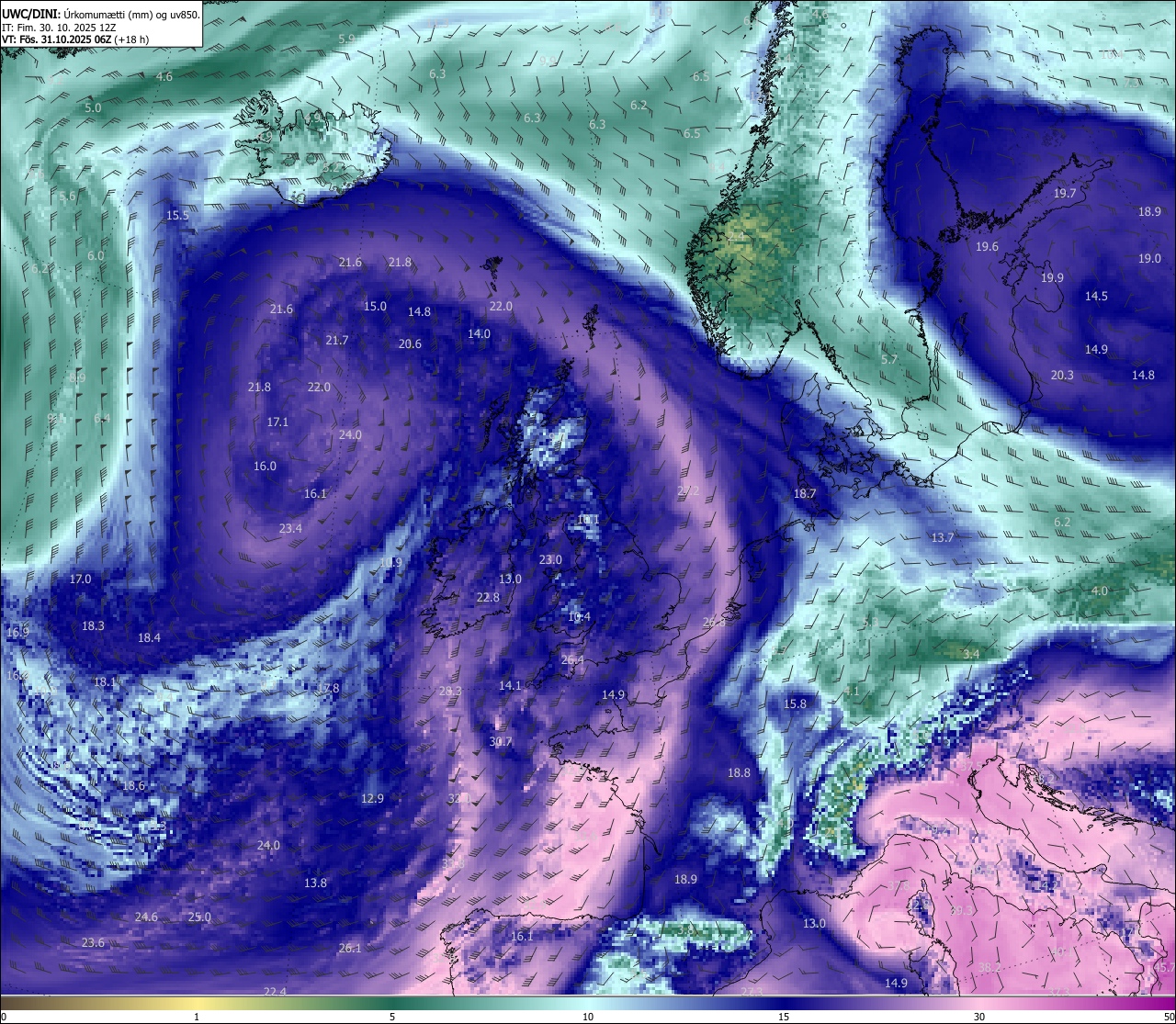Click the map value 5.6
The image size is (1176, 1024).
click(67, 197)
